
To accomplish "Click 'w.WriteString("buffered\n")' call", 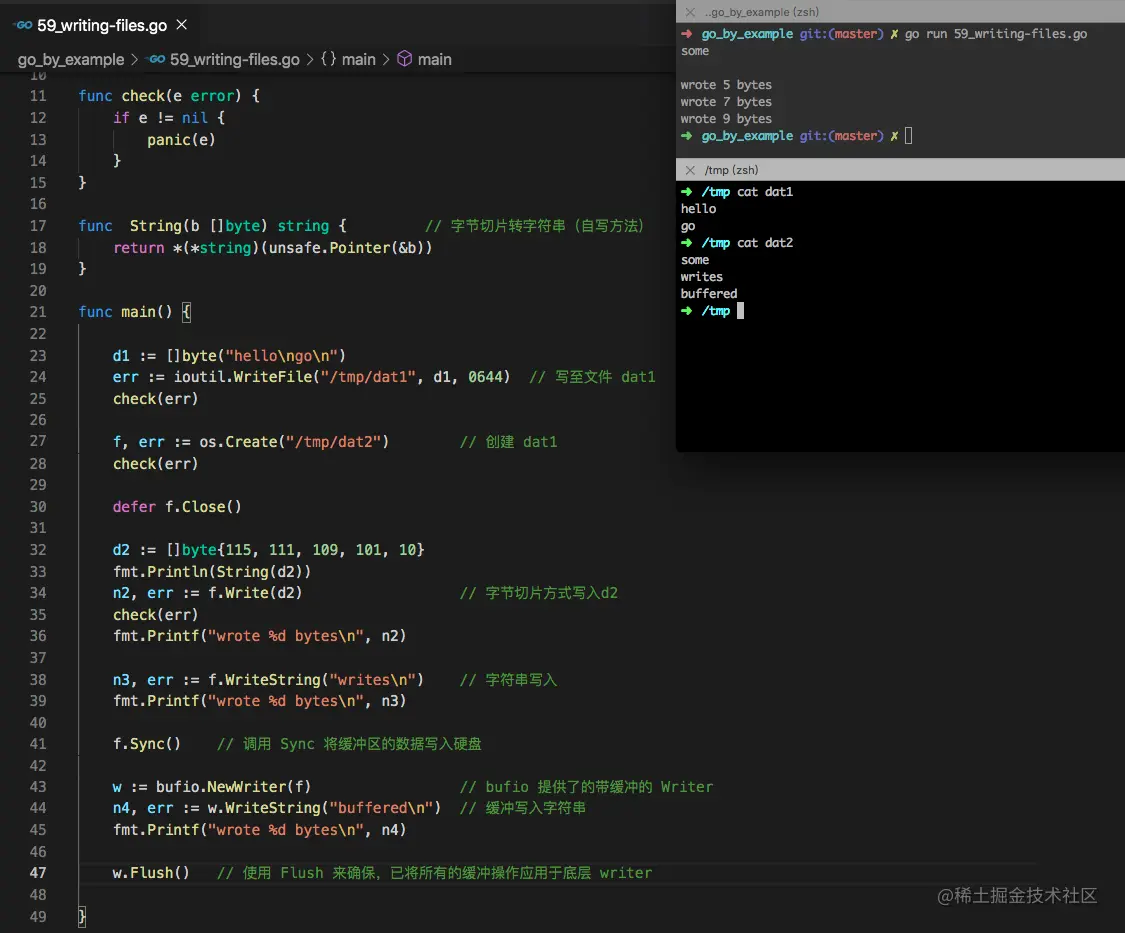I will coord(324,808).
